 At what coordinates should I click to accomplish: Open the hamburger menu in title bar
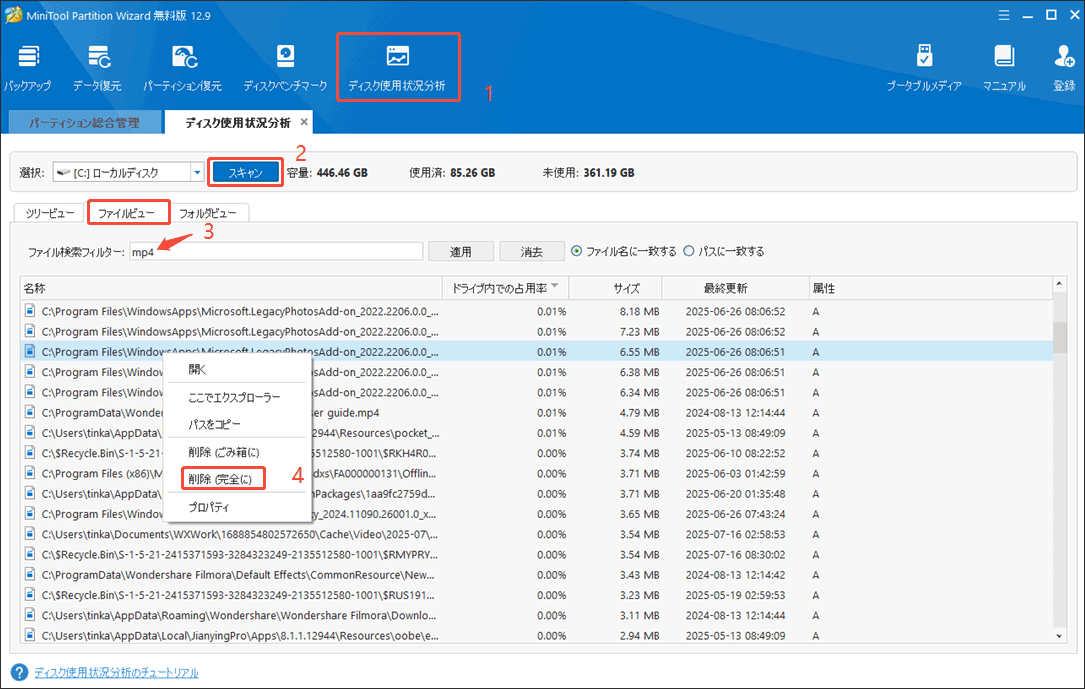pos(1004,15)
